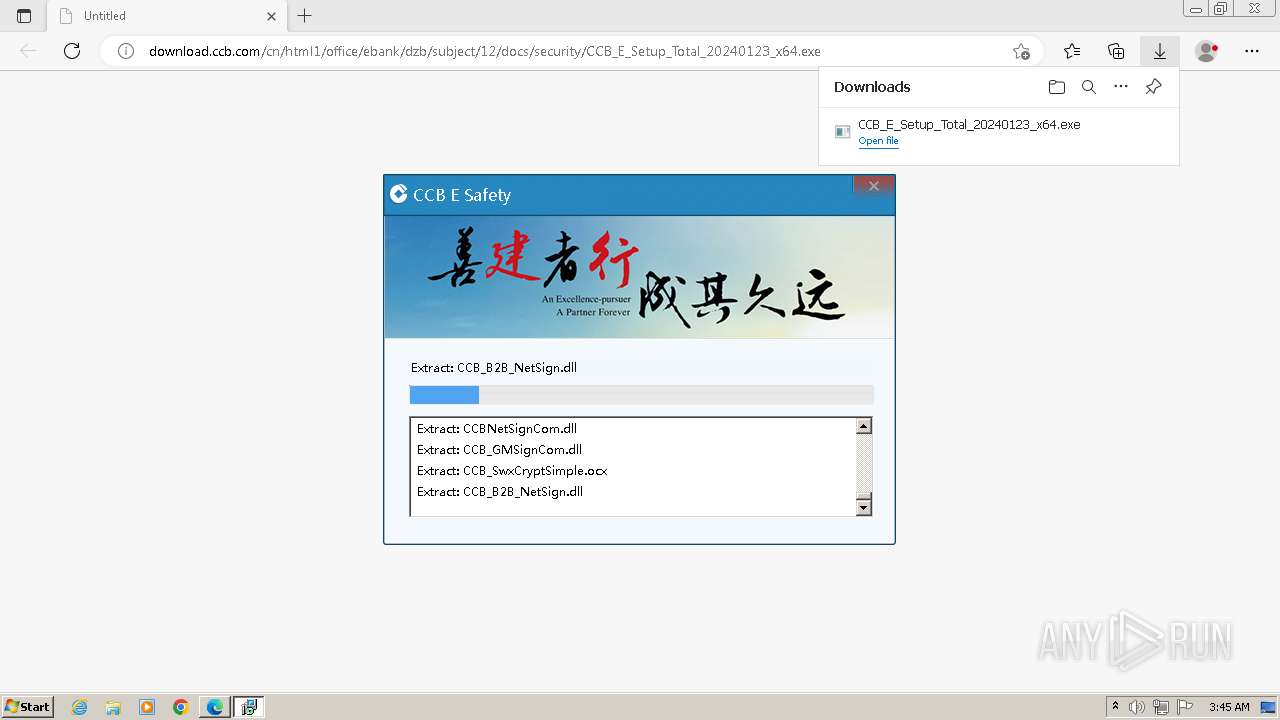Open Settings and more menu

pos(1252,51)
